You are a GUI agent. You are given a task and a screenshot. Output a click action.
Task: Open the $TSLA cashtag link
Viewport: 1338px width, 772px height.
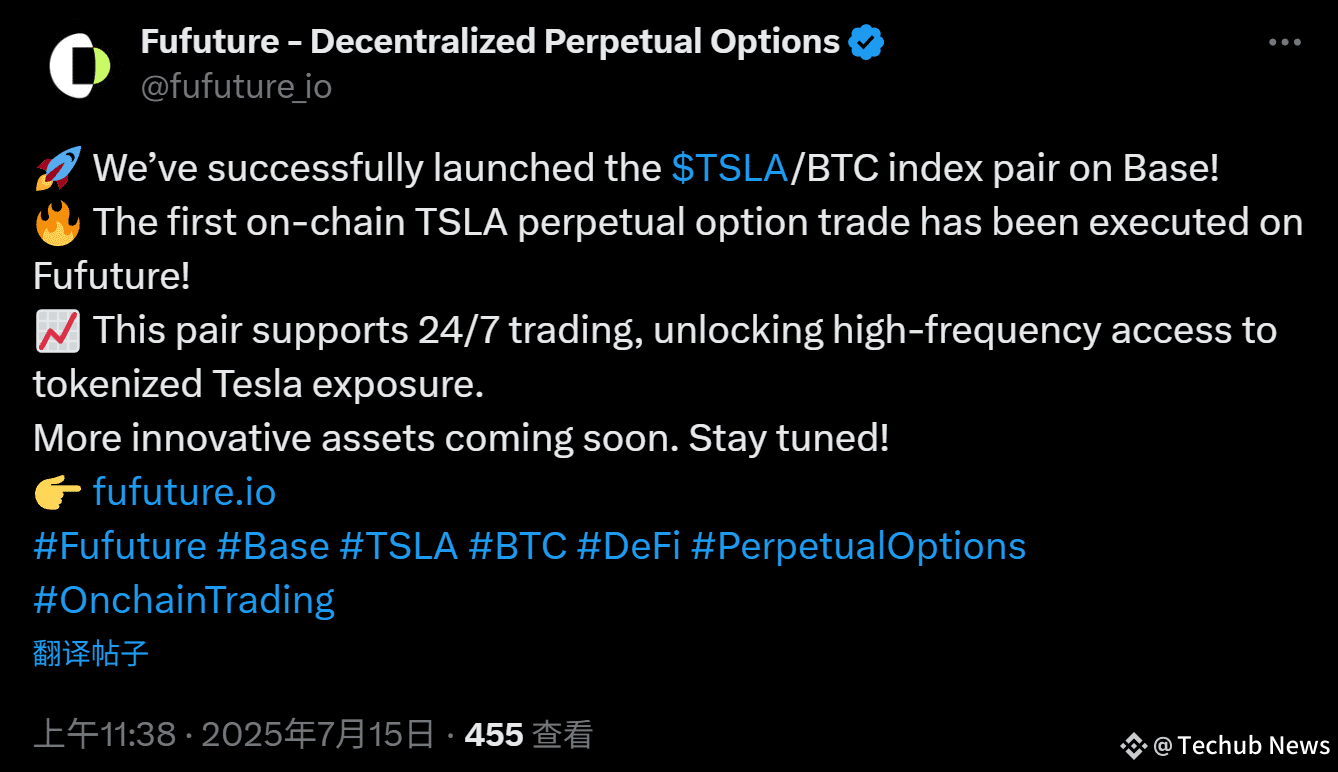pyautogui.click(x=730, y=169)
